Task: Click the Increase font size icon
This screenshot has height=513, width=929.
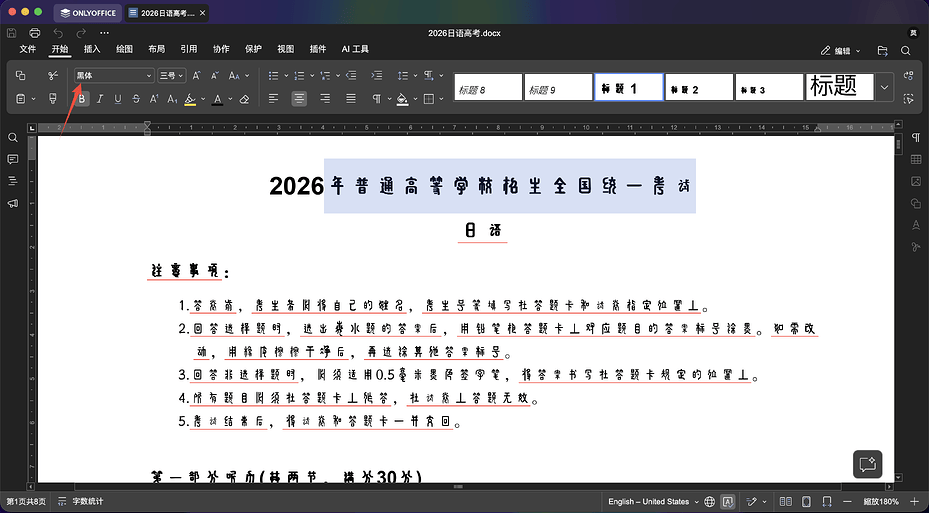Action: (197, 75)
